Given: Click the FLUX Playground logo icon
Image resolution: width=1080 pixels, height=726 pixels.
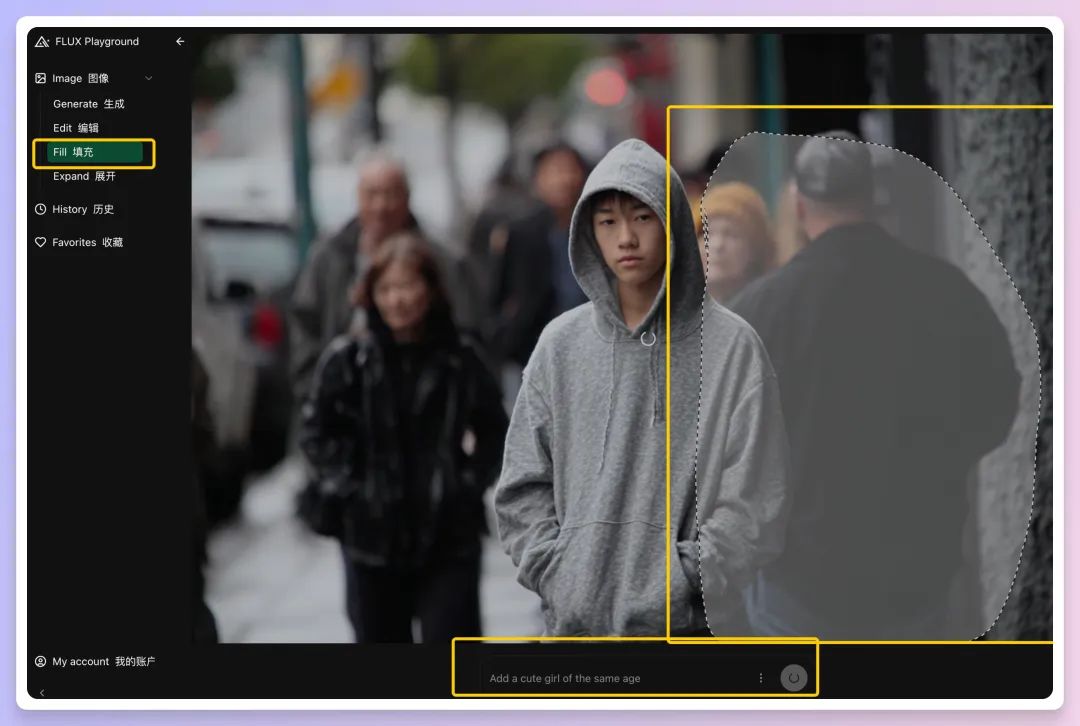Looking at the screenshot, I should (41, 41).
